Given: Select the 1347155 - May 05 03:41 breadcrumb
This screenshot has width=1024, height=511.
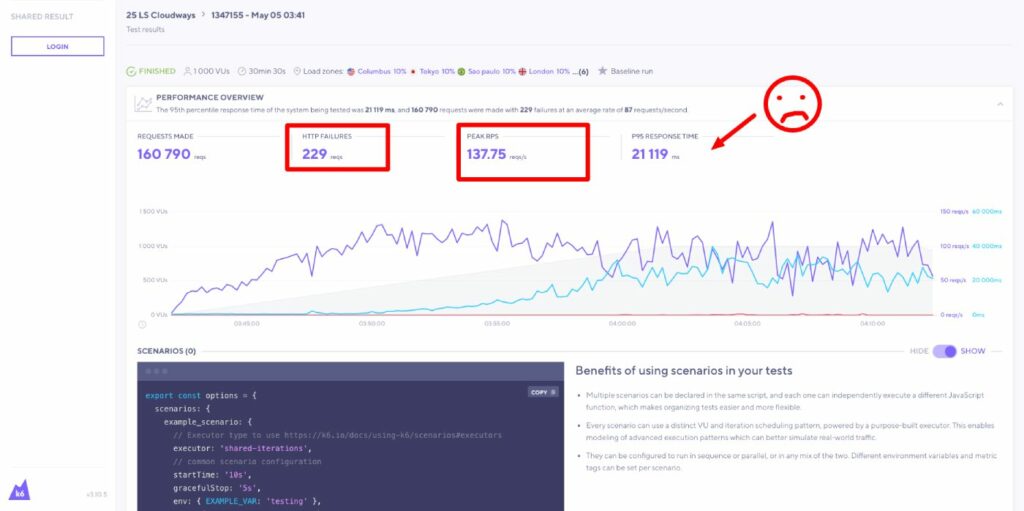Looking at the screenshot, I should (x=258, y=15).
